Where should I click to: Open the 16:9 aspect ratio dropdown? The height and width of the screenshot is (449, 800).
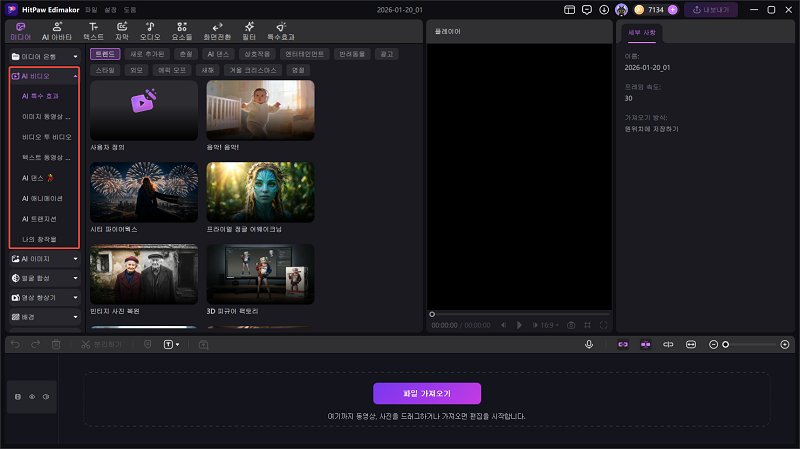(549, 325)
